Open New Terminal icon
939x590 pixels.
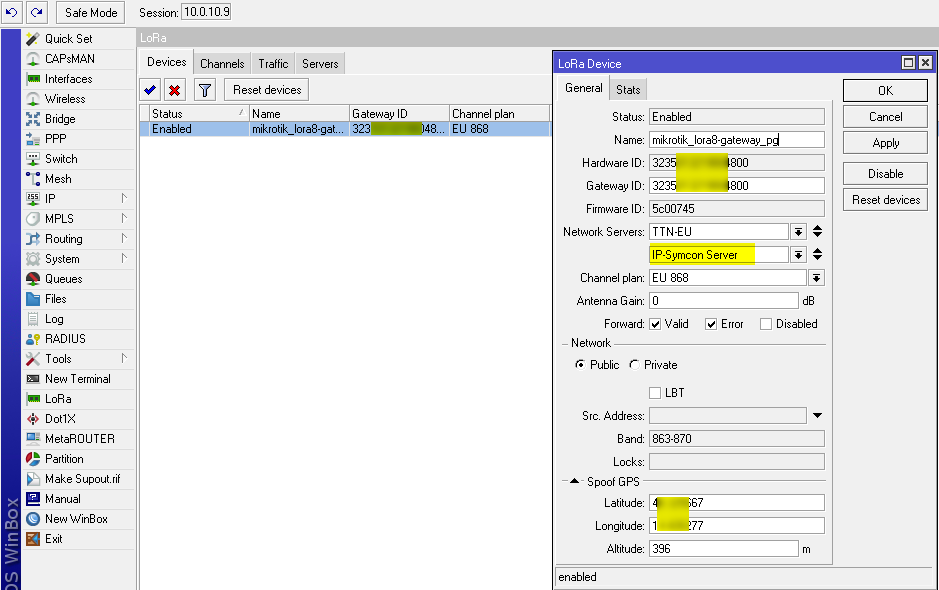33,379
